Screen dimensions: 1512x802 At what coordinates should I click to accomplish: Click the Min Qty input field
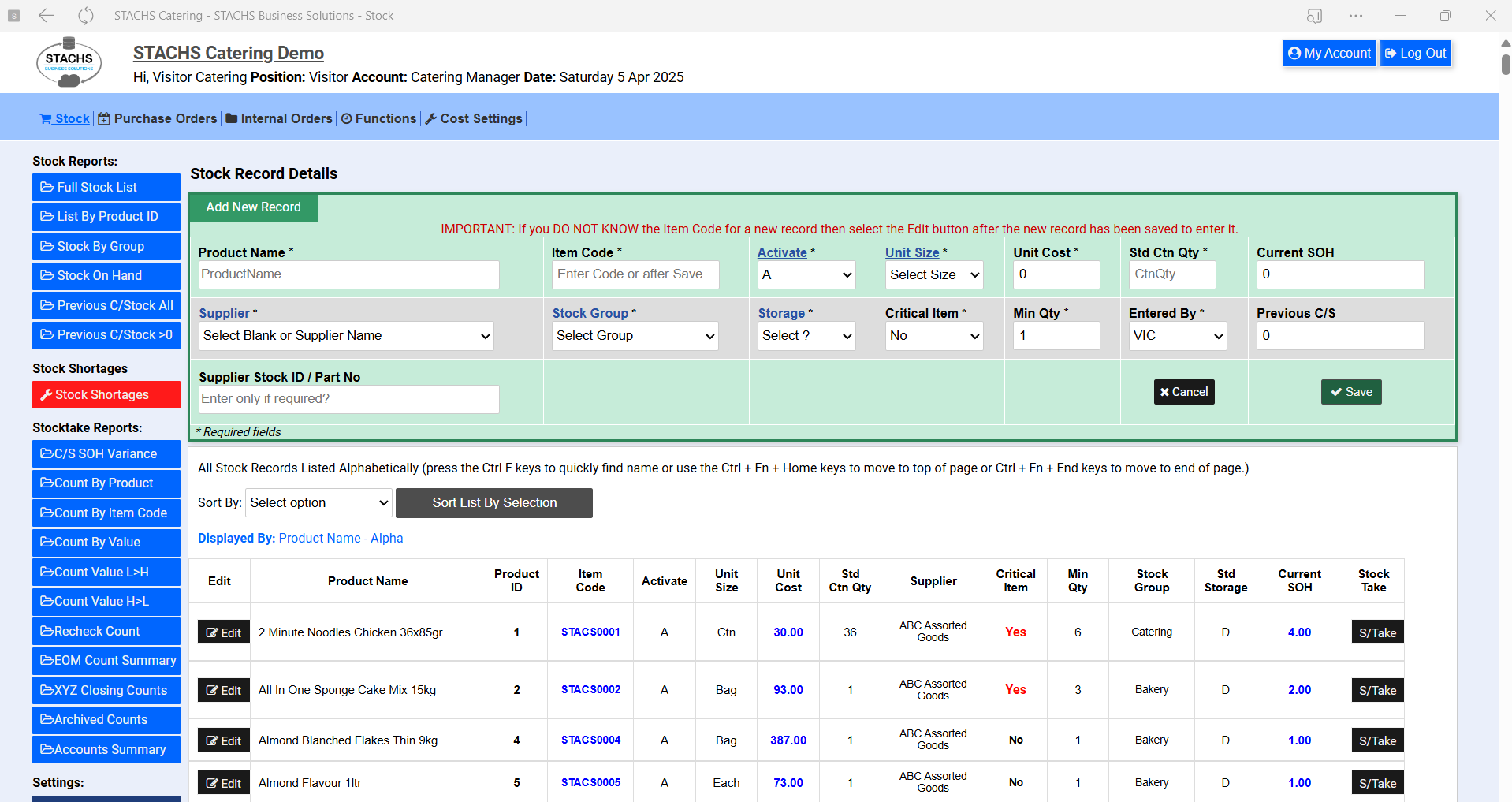(1056, 336)
